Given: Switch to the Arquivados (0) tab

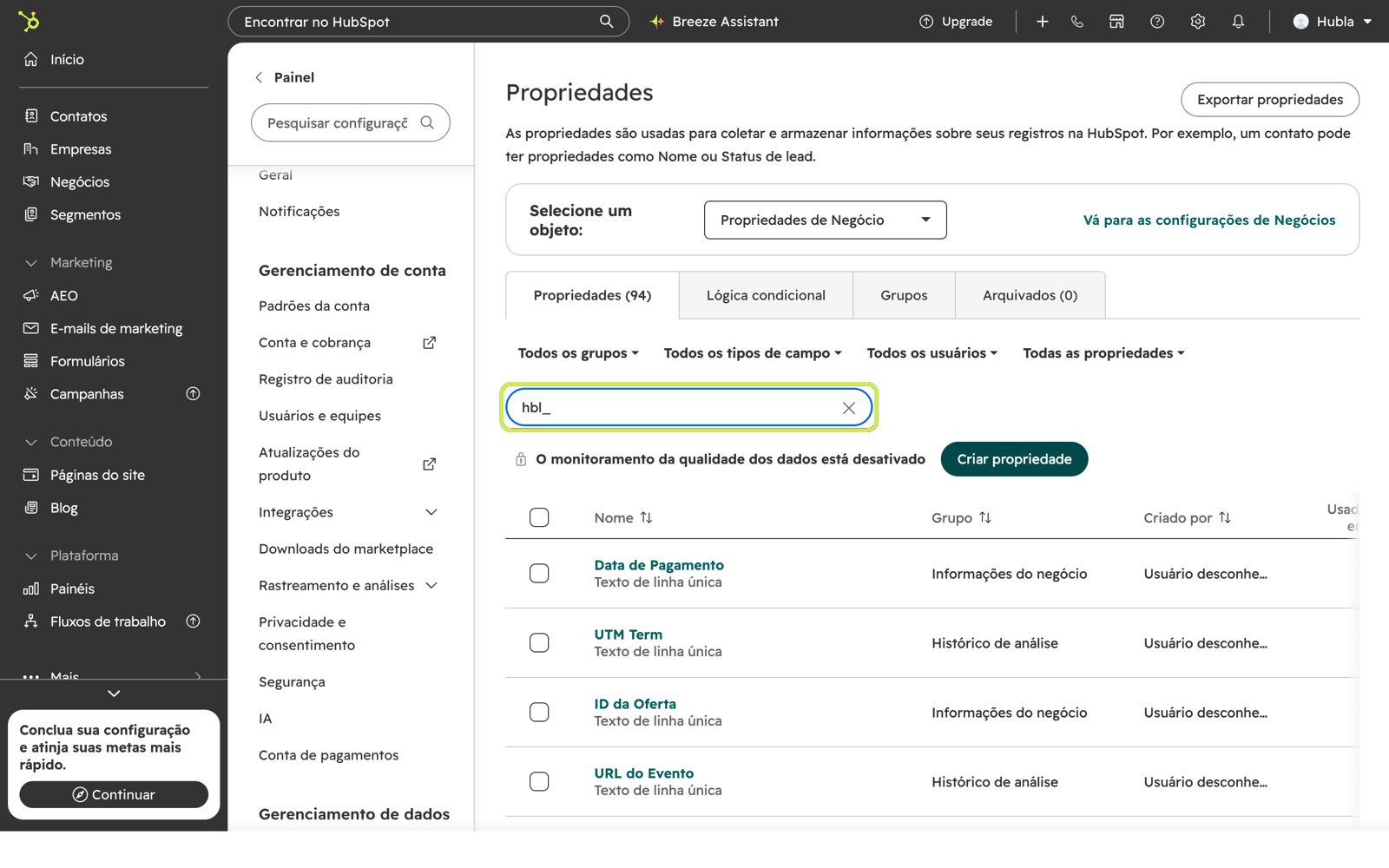Looking at the screenshot, I should [1030, 295].
